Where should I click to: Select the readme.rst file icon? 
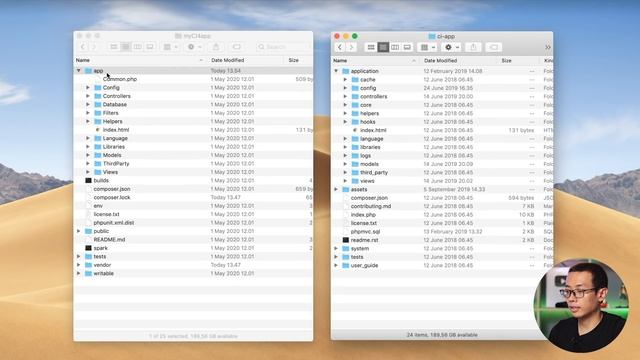tap(346, 240)
